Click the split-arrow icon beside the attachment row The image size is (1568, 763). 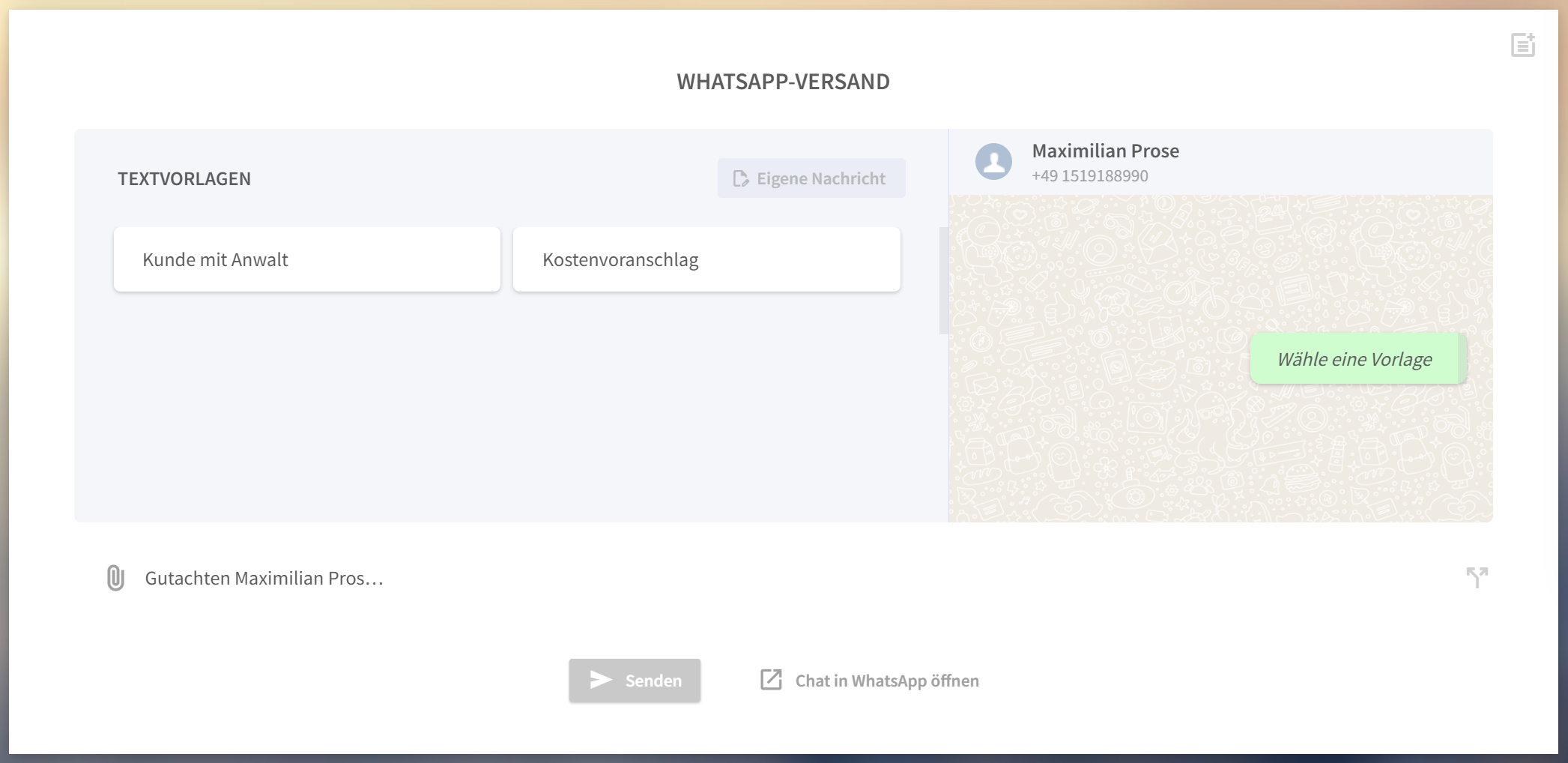(x=1477, y=577)
